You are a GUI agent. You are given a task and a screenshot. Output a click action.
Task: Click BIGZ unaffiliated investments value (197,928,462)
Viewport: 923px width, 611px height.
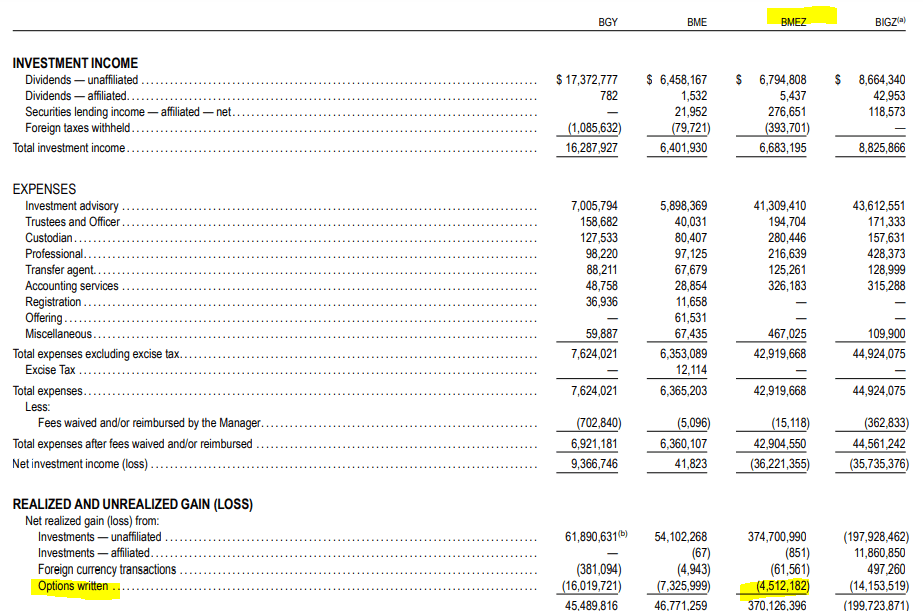[876, 537]
